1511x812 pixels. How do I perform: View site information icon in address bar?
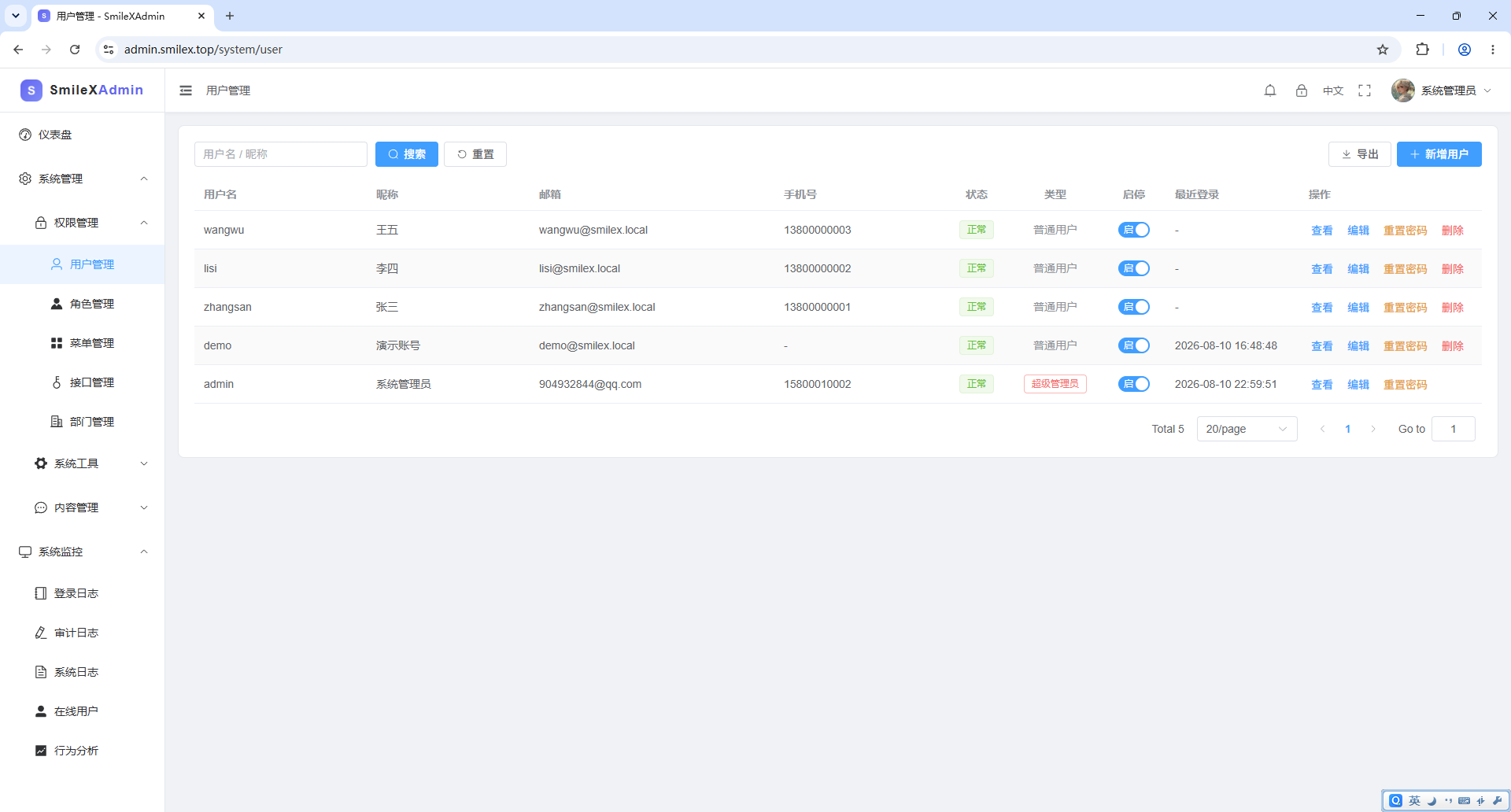[109, 50]
